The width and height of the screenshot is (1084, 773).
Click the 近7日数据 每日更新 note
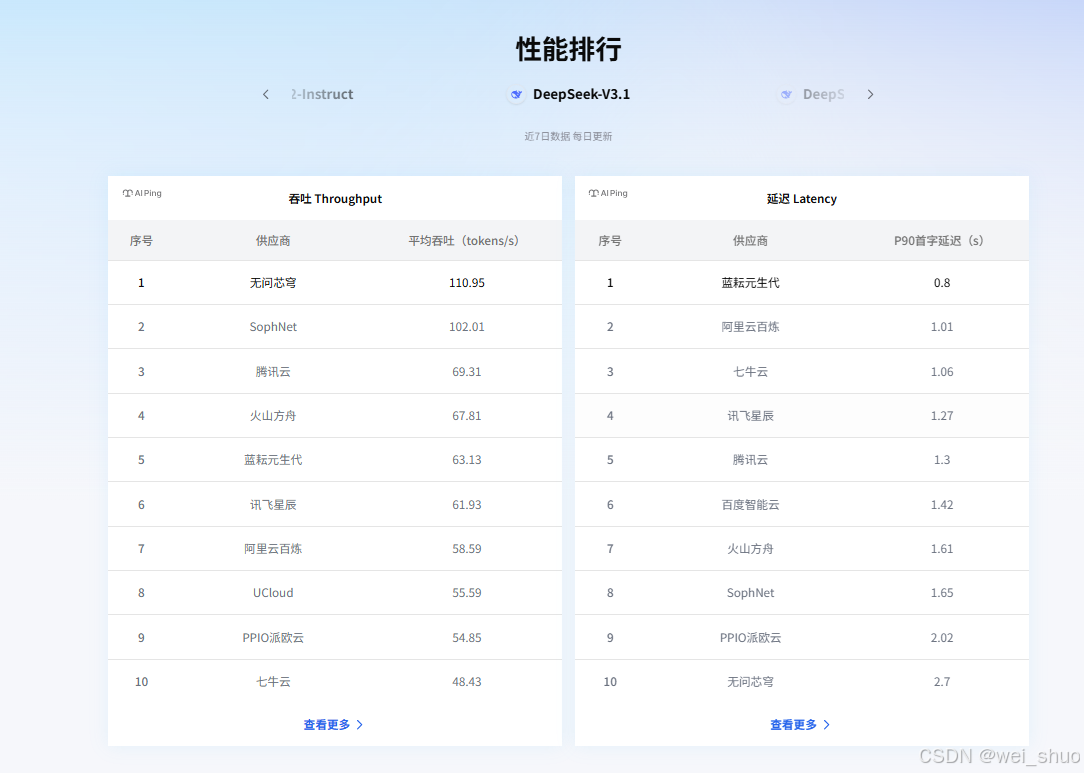568,136
